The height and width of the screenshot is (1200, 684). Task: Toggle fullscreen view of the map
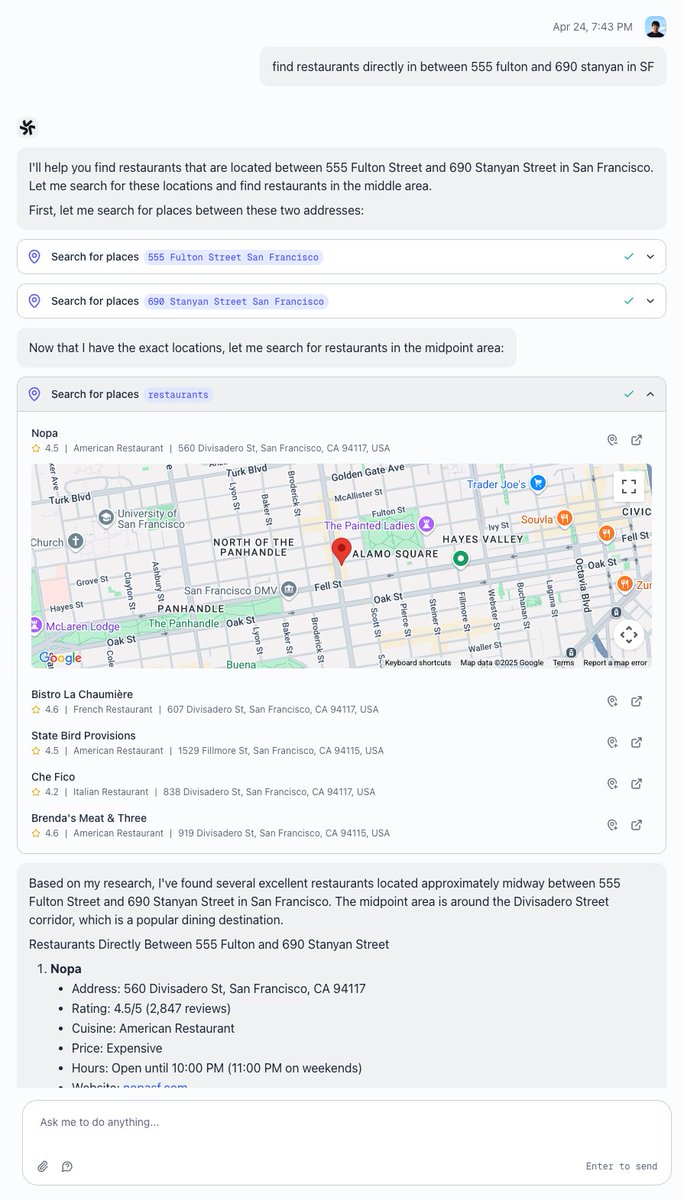point(629,487)
